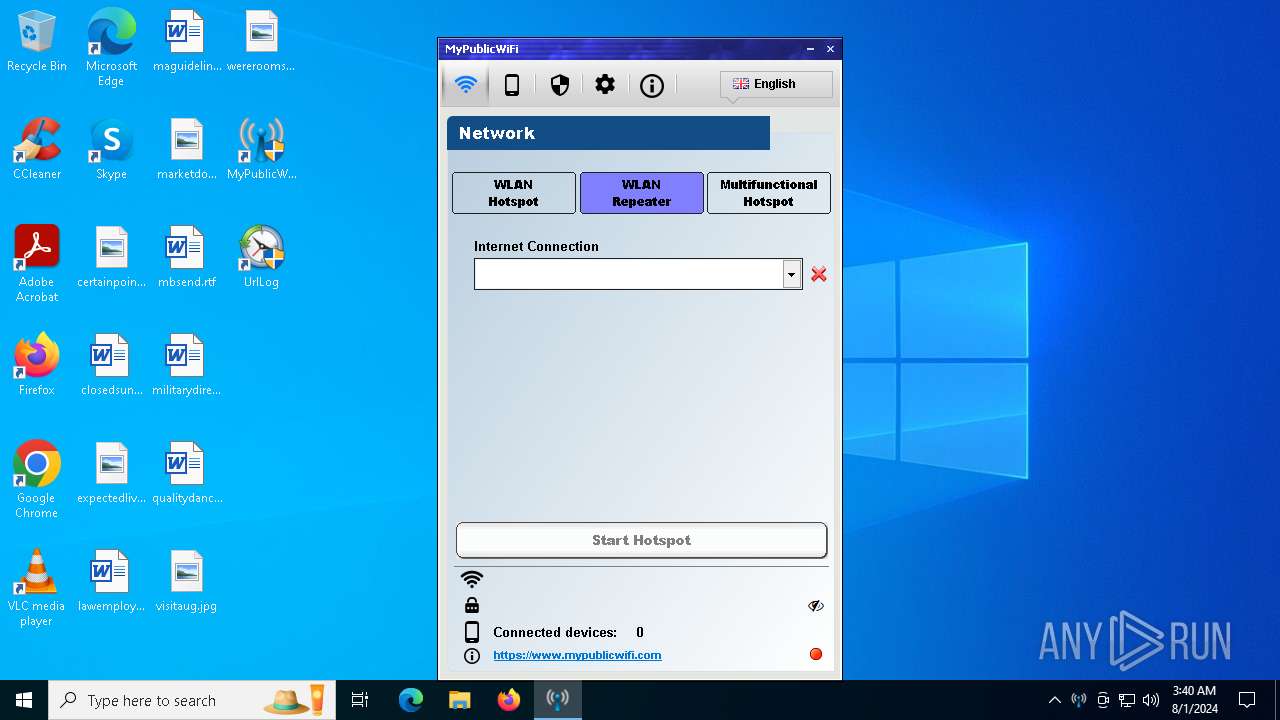Select the closedsun Word document
This screenshot has width=1280, height=720.
[x=111, y=364]
